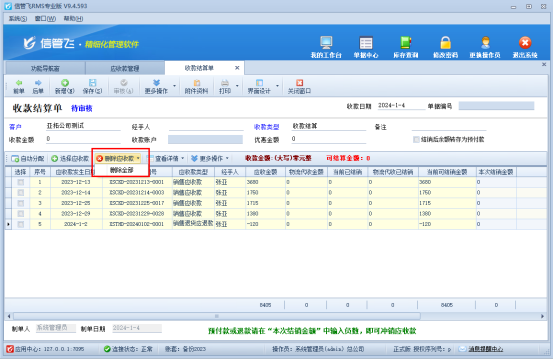Click 关闭窗口 toolbar icon
Image resolution: width=554 pixels, height=360 pixels.
click(x=299, y=83)
